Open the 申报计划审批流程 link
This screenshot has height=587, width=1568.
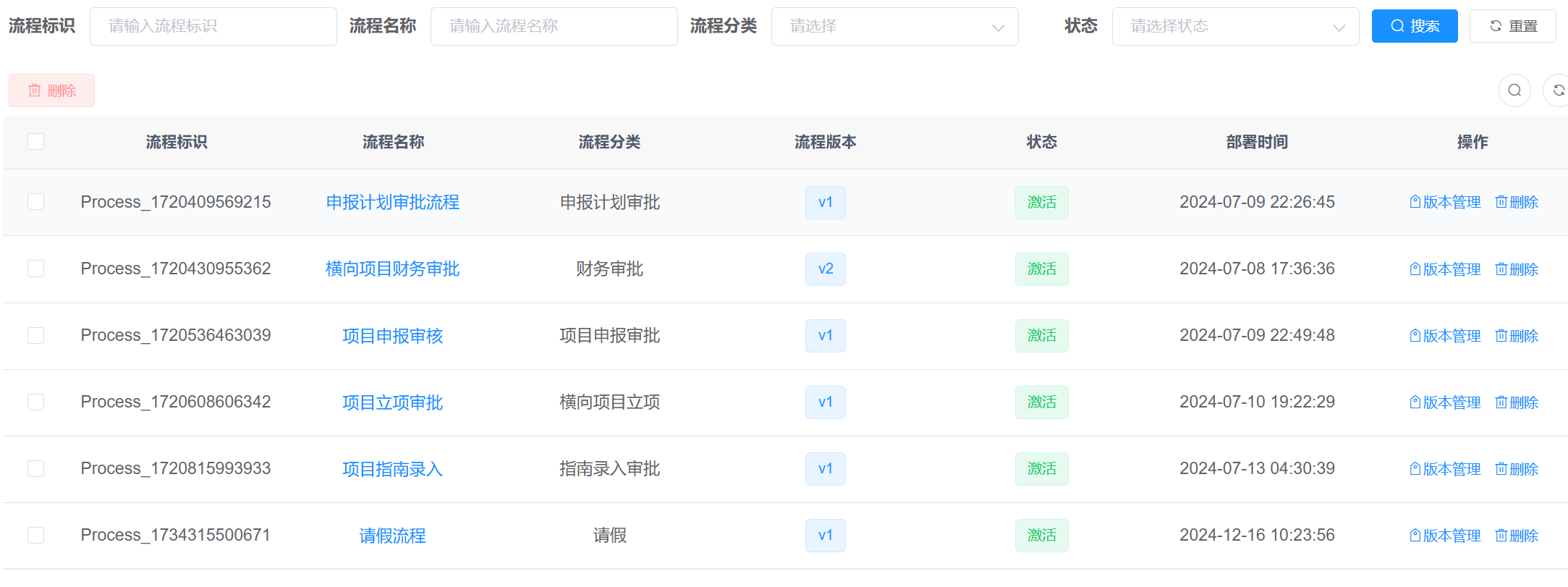click(392, 202)
